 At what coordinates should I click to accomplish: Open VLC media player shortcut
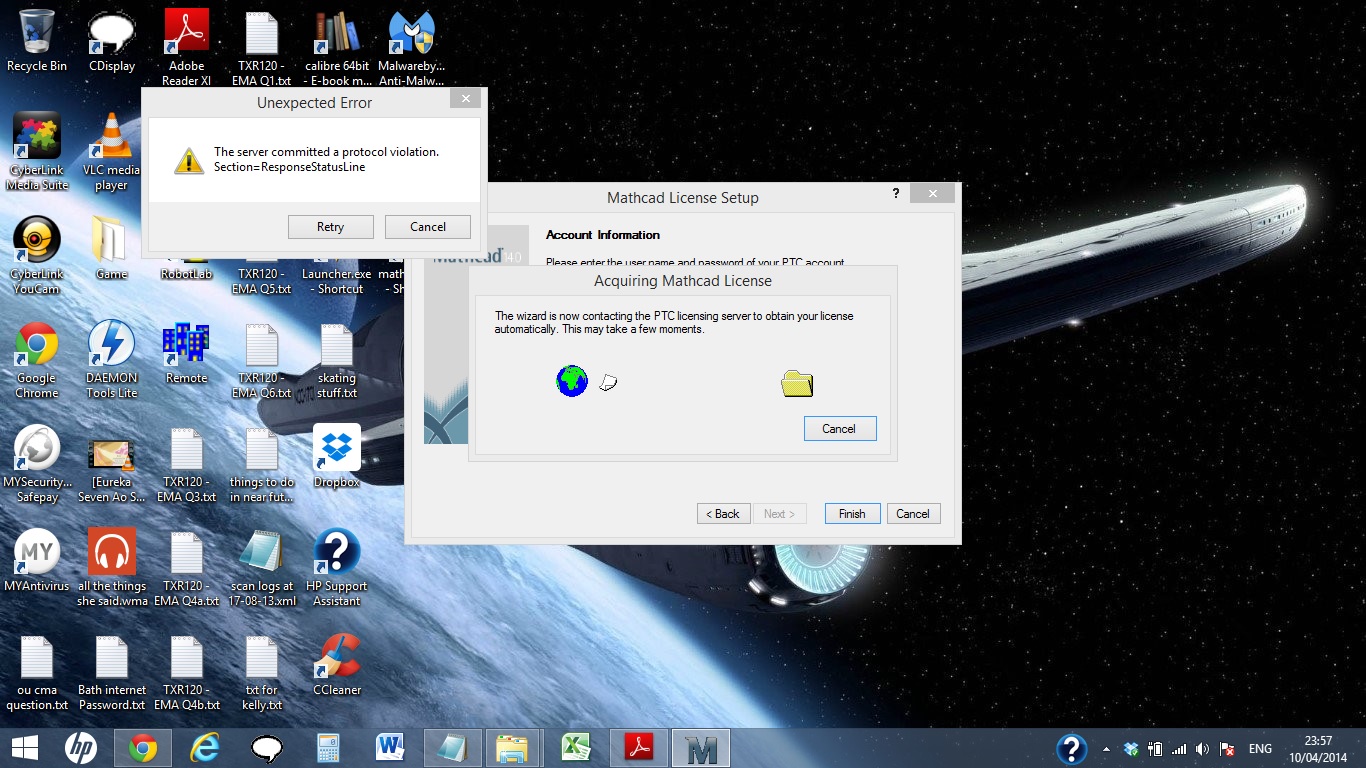pyautogui.click(x=112, y=152)
